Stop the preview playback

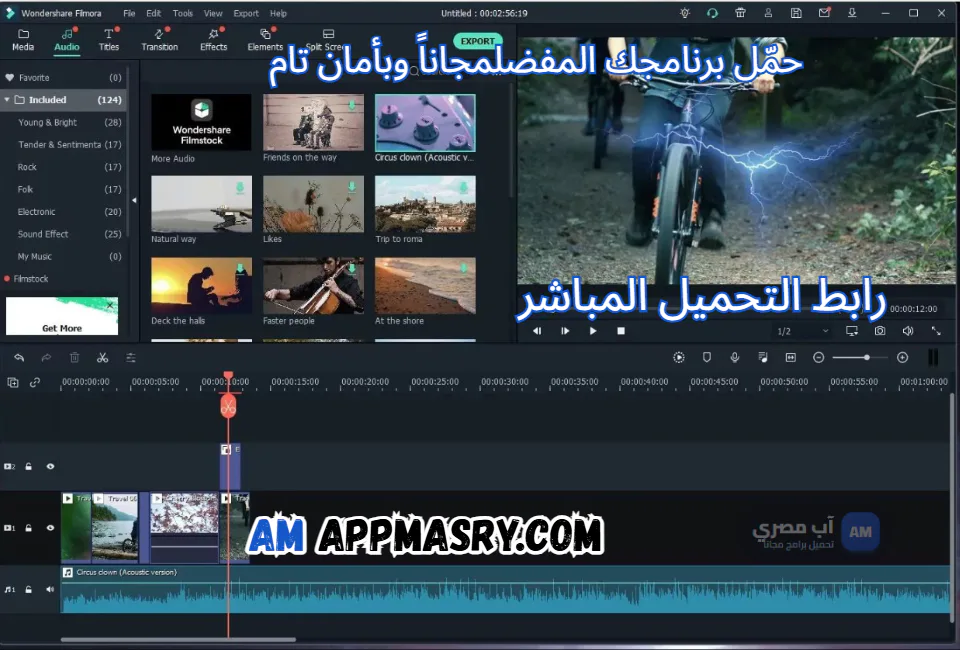(621, 331)
